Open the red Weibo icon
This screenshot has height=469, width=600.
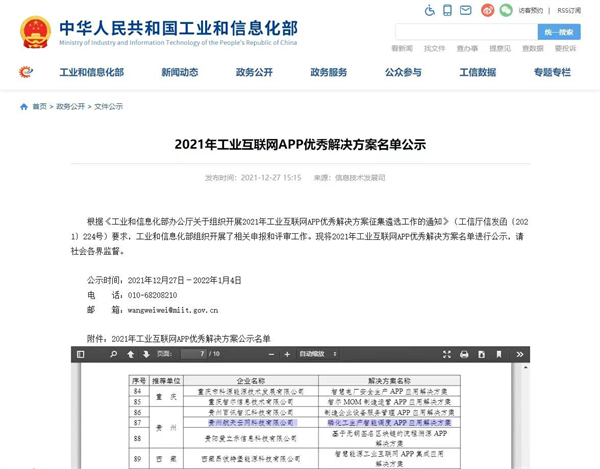488,10
